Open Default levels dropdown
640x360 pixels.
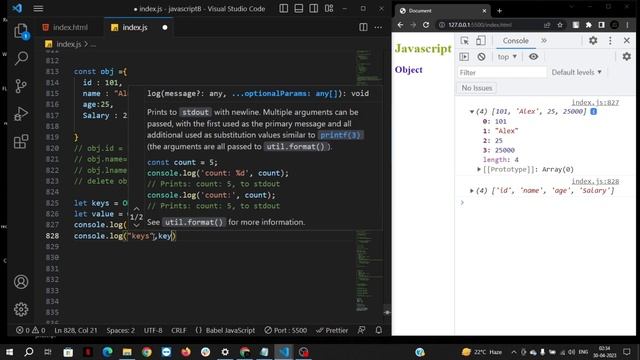(x=576, y=72)
